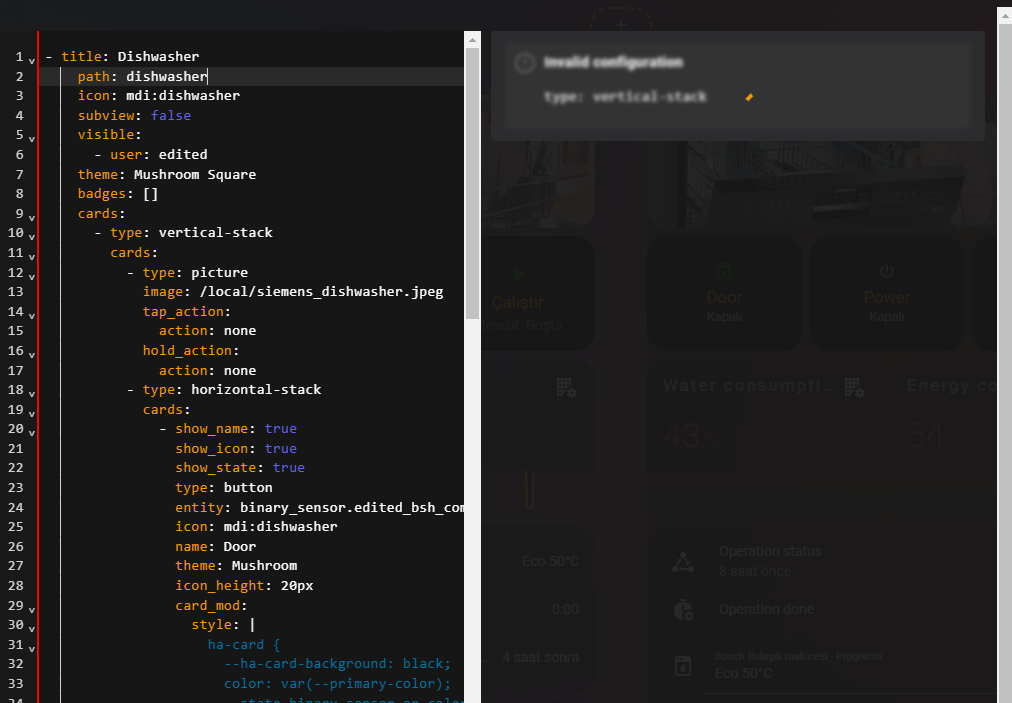
Task: Click the Water consumption 43% value
Action: (x=691, y=436)
